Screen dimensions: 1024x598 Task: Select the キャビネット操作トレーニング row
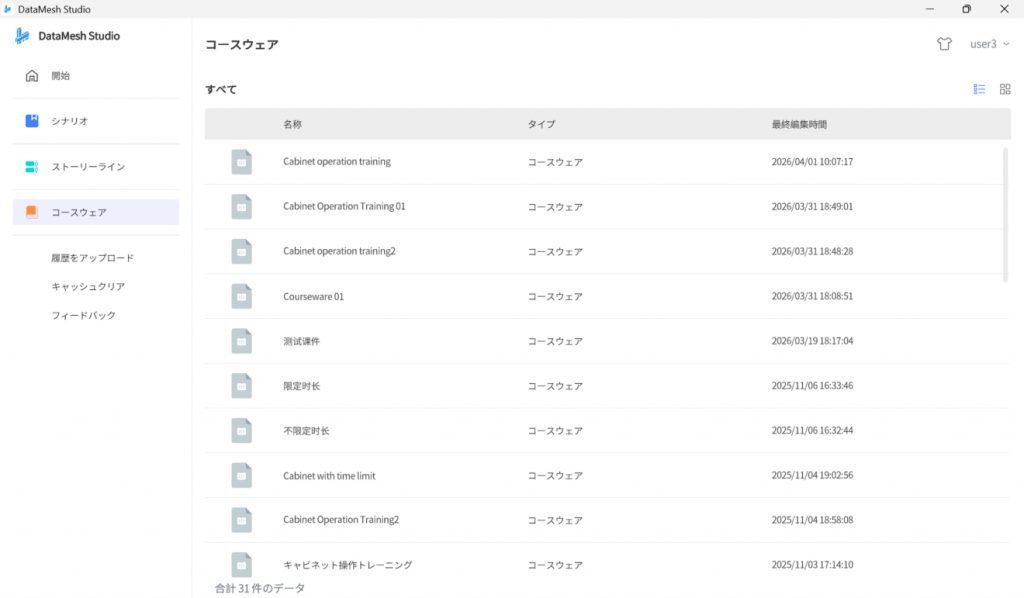[x=347, y=565]
